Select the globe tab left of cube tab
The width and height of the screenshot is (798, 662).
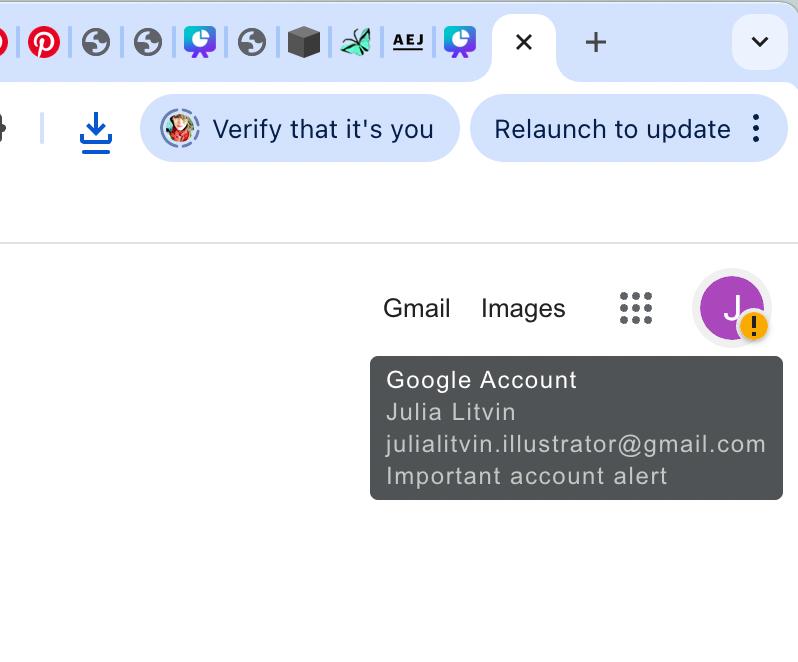pos(252,42)
